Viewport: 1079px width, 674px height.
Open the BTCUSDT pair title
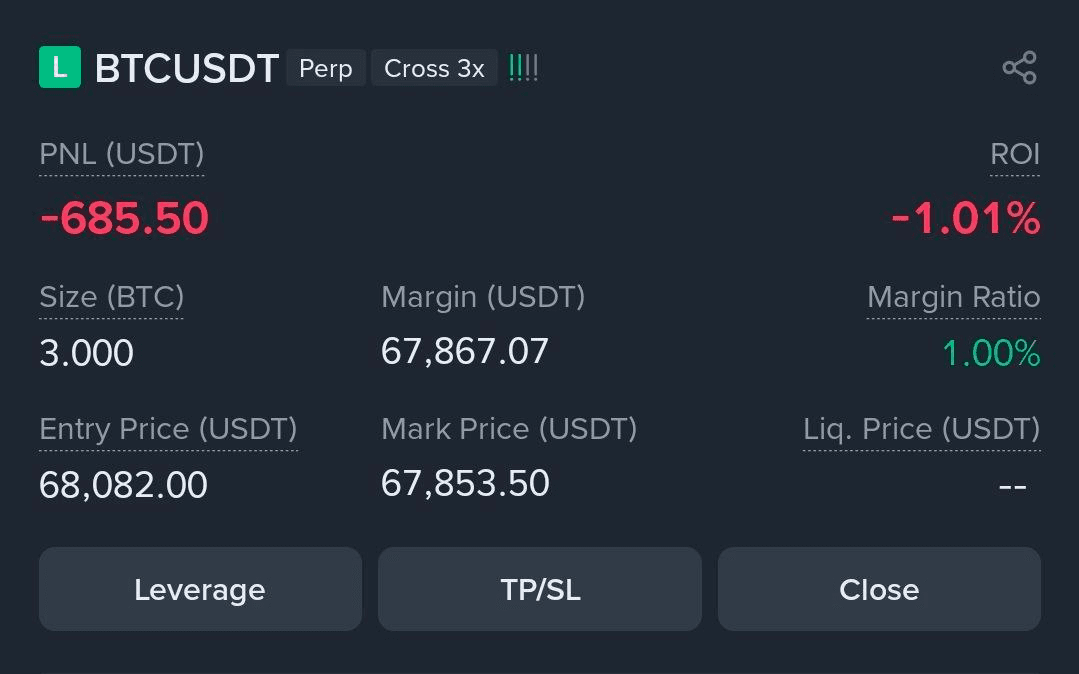(x=186, y=68)
